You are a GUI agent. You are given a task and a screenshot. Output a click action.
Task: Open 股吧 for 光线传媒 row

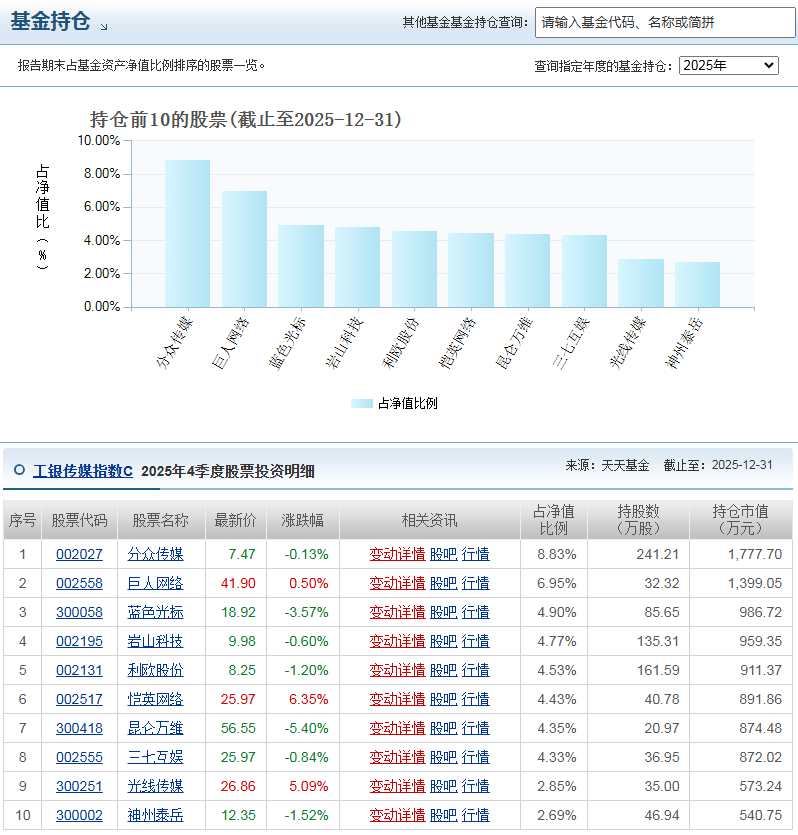tap(443, 786)
